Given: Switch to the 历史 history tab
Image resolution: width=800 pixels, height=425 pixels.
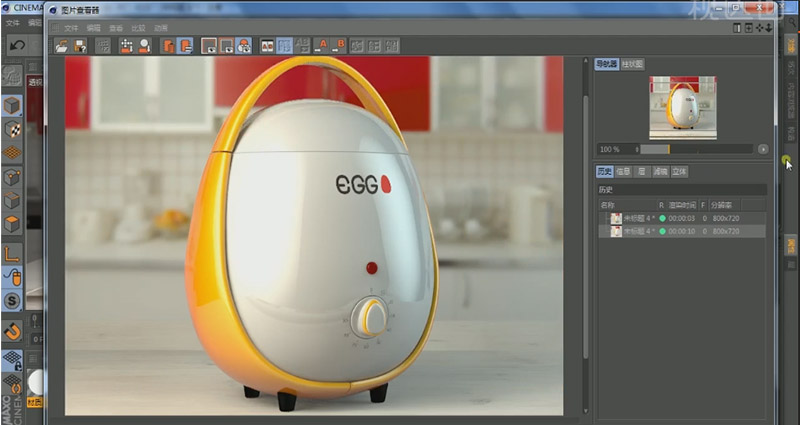Looking at the screenshot, I should pos(604,172).
